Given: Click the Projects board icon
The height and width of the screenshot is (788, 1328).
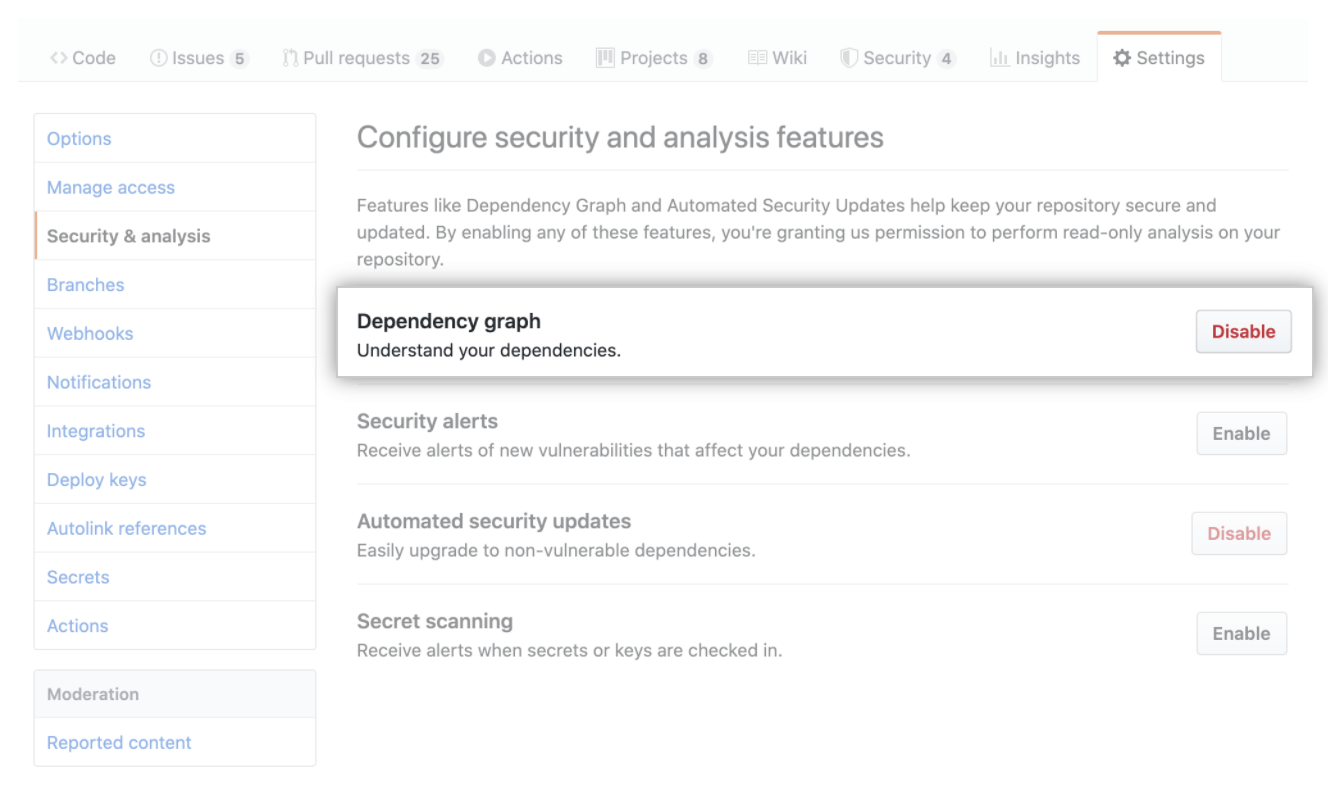Looking at the screenshot, I should pyautogui.click(x=605, y=58).
